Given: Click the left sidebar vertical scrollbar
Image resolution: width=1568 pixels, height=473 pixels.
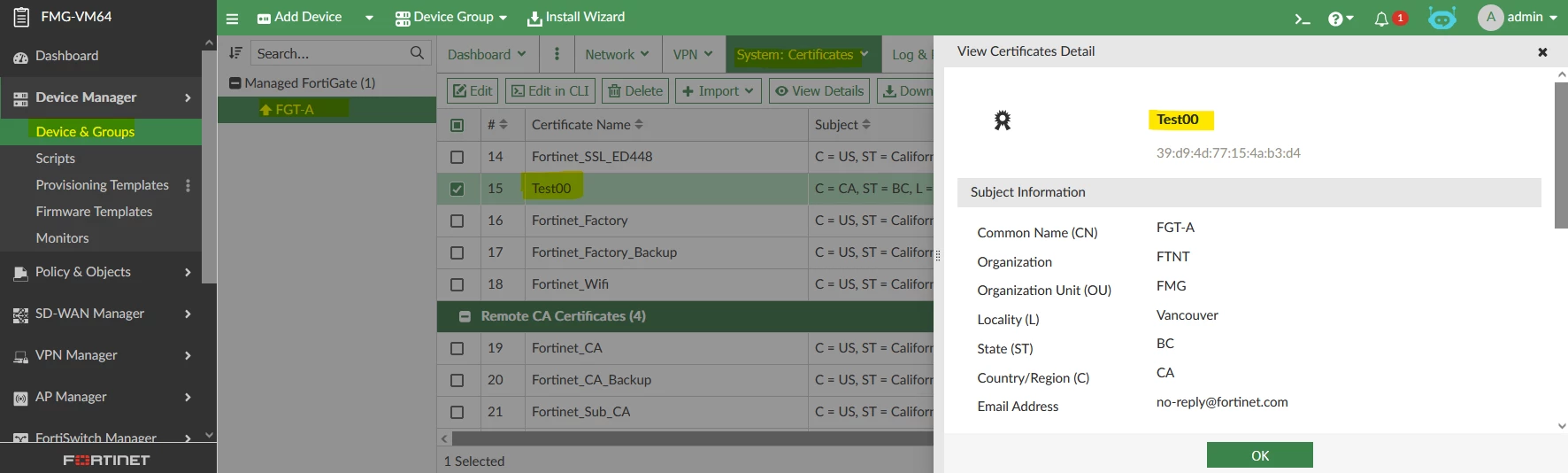Looking at the screenshot, I should pyautogui.click(x=209, y=167).
